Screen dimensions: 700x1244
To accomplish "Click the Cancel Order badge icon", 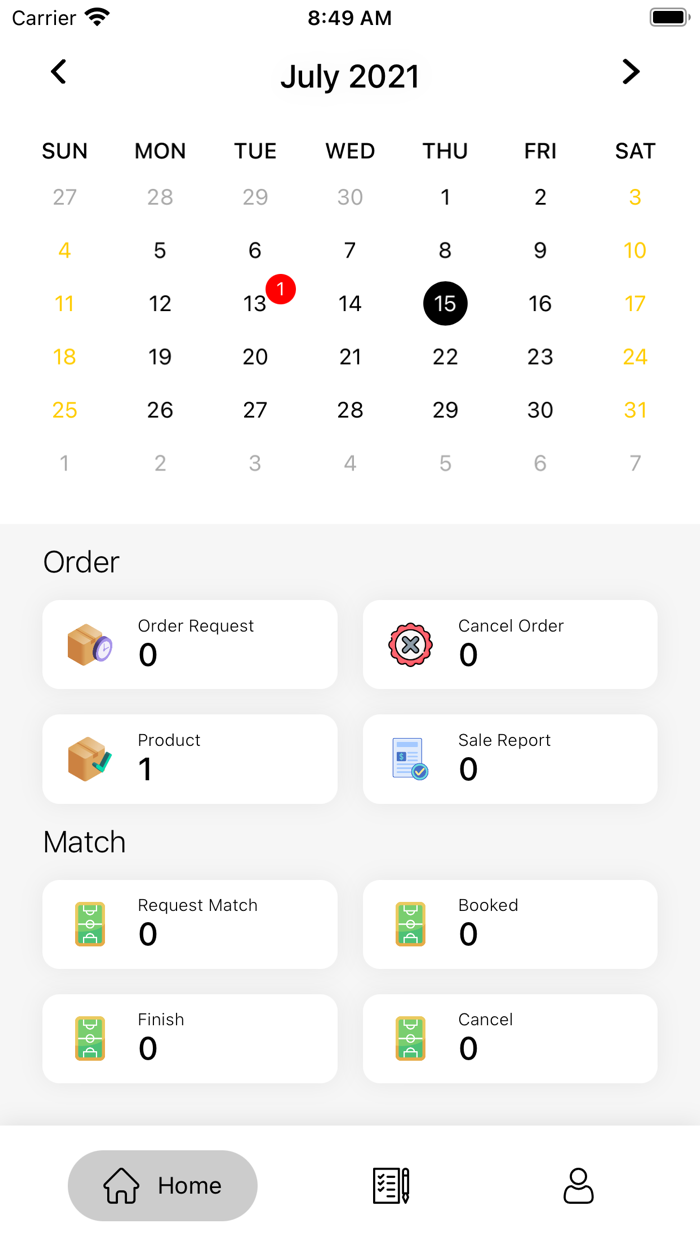I will click(x=408, y=644).
